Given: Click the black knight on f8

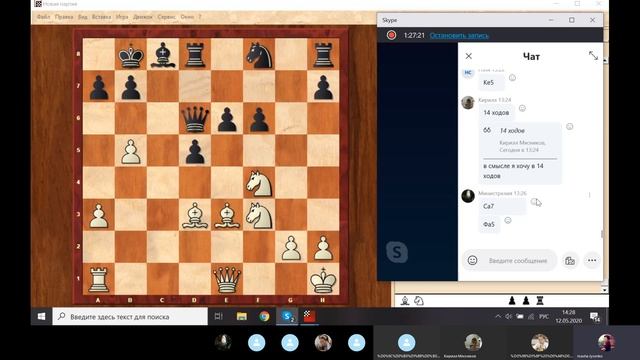Looking at the screenshot, I should click(259, 55).
